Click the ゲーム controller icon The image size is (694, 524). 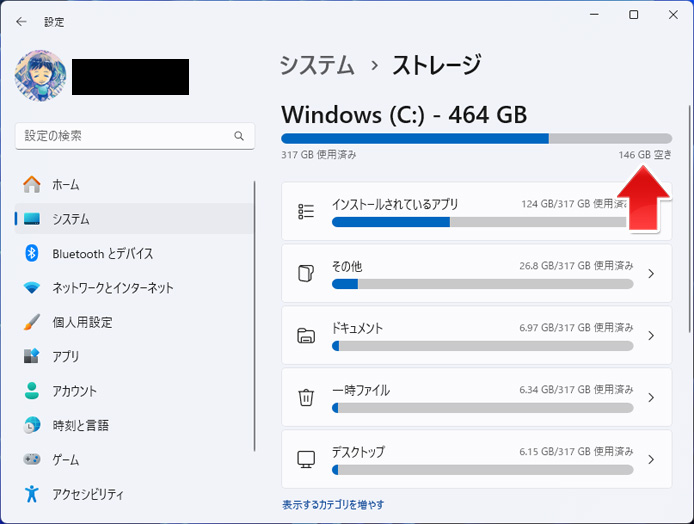click(31, 459)
